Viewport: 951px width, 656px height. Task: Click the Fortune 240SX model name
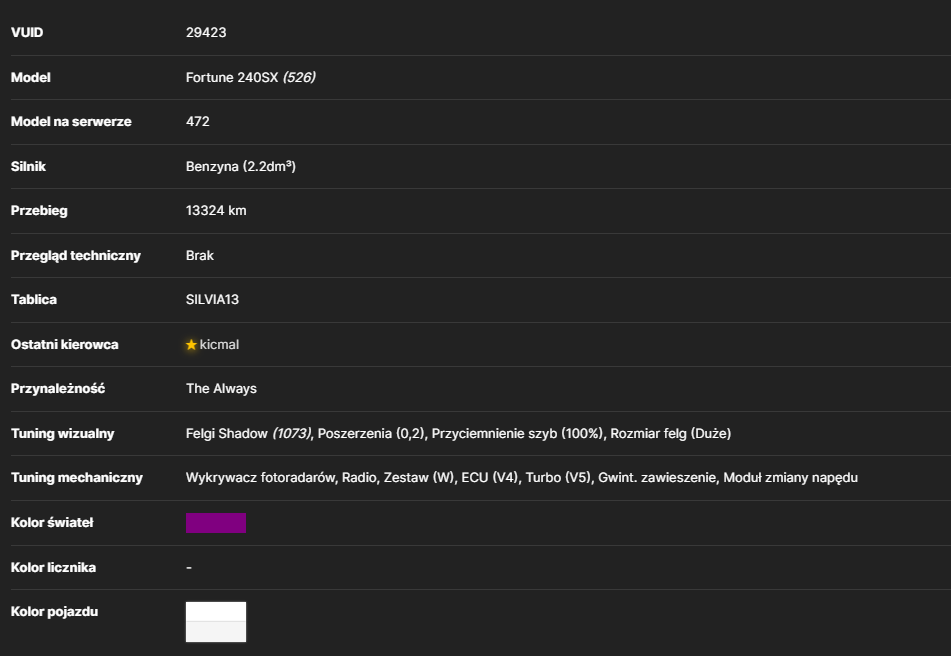click(x=232, y=78)
